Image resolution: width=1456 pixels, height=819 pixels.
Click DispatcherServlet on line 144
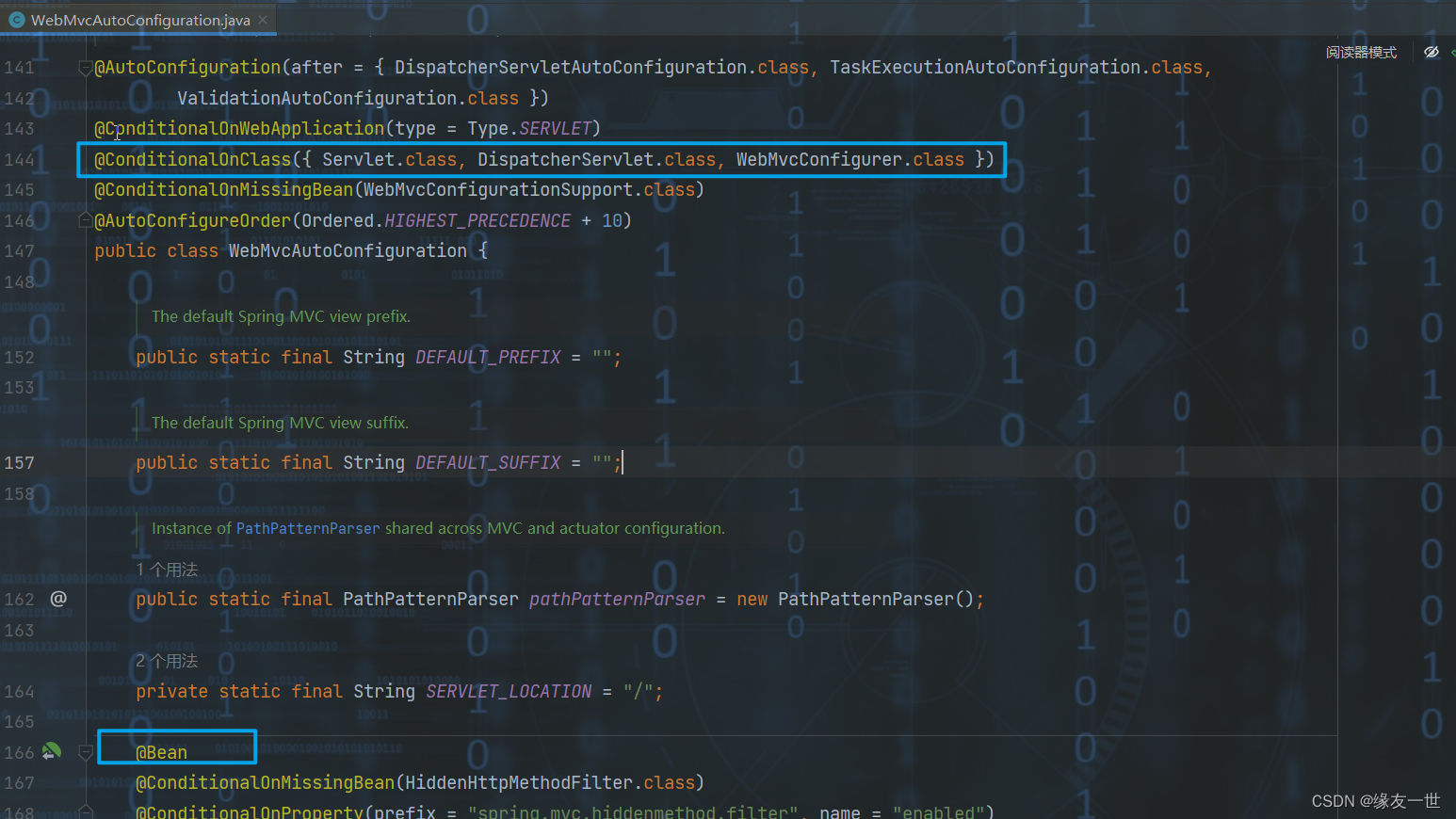point(565,160)
